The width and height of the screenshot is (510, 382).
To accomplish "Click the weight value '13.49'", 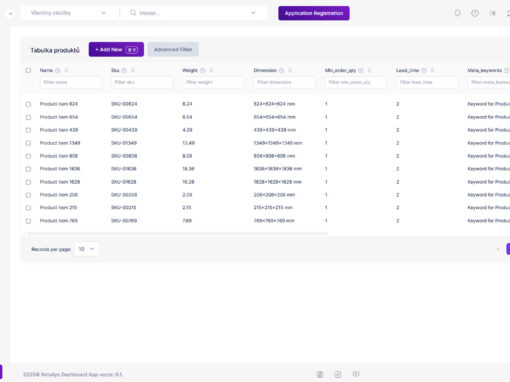I will pos(188,143).
